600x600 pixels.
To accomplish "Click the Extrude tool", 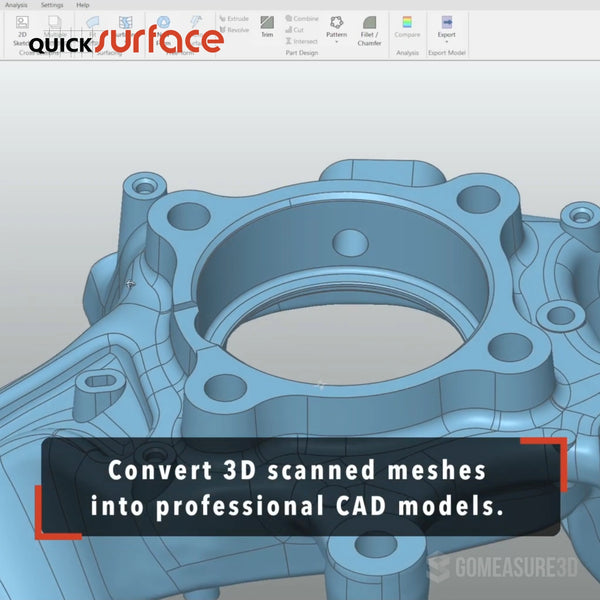I will (x=234, y=18).
